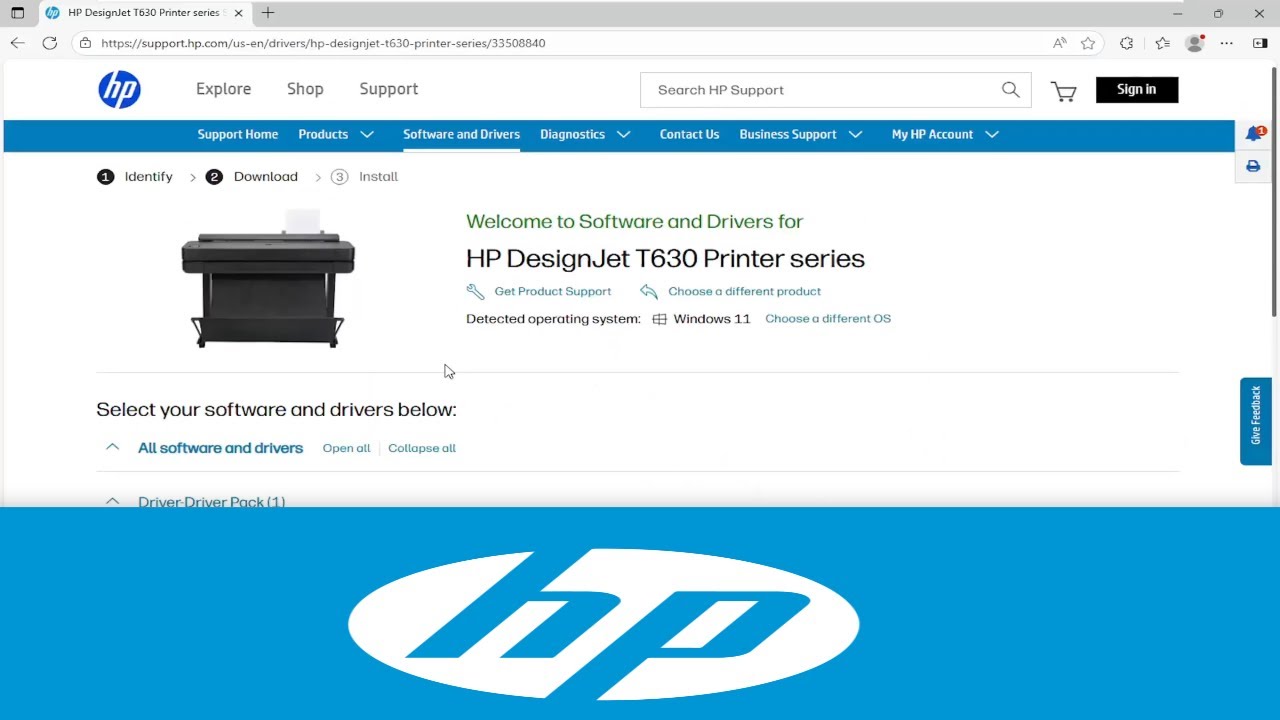Add page to favorites star icon
Viewport: 1280px width, 720px height.
pyautogui.click(x=1088, y=43)
